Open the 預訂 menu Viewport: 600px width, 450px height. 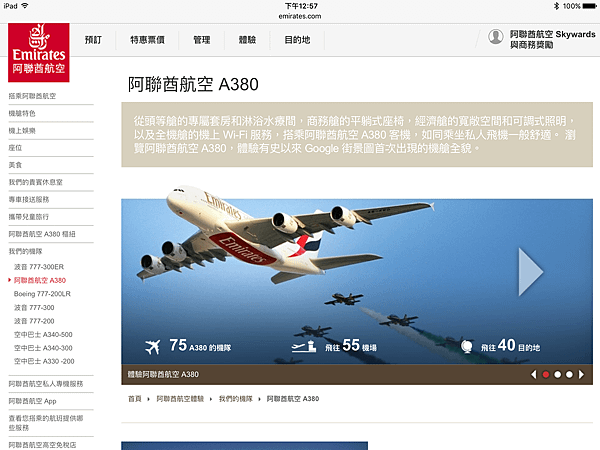click(93, 40)
